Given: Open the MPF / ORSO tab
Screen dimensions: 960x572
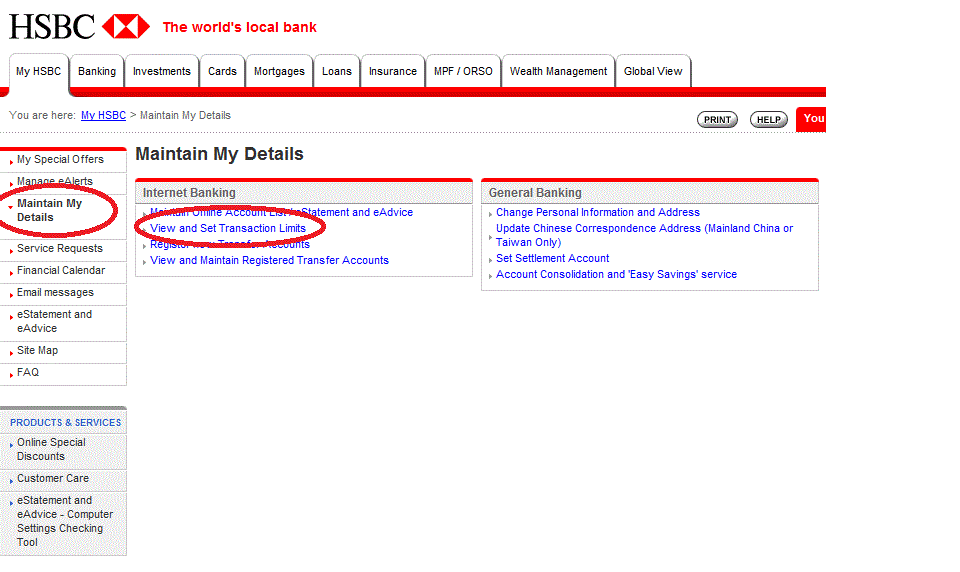Looking at the screenshot, I should [463, 72].
